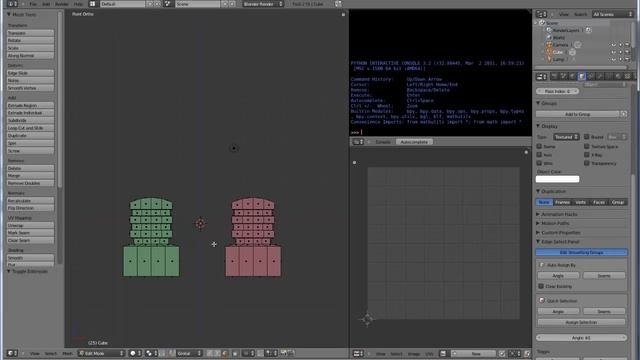640x360 pixels.
Task: Click the Object Color white swatch
Action: tap(557, 179)
